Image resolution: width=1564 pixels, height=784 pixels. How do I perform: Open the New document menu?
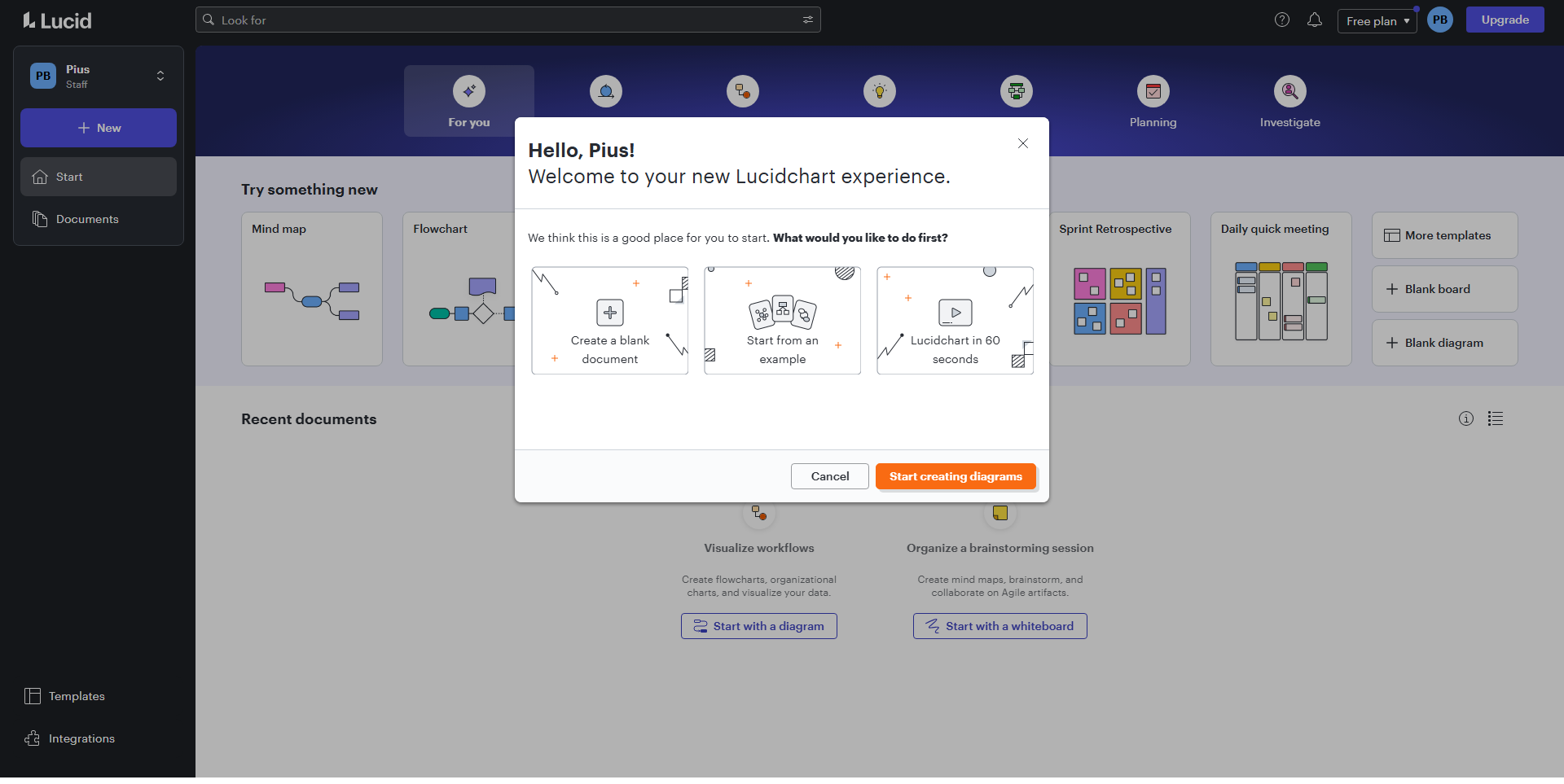(x=99, y=128)
